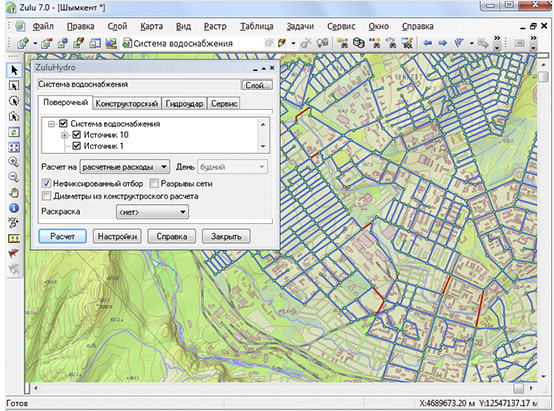Click the colored dots binoculars icon
This screenshot has height=411, width=554.
pyautogui.click(x=375, y=43)
